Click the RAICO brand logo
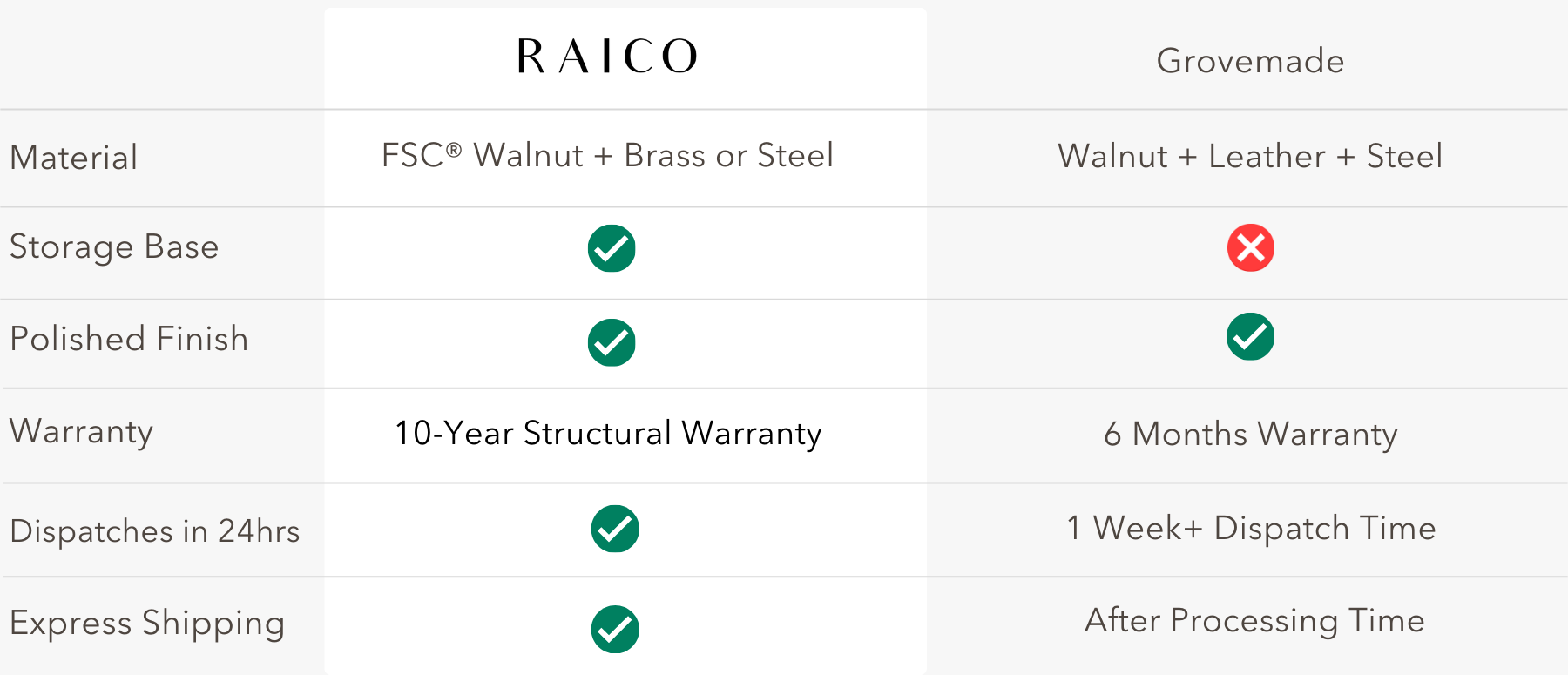Image resolution: width=1568 pixels, height=675 pixels. pyautogui.click(x=608, y=57)
